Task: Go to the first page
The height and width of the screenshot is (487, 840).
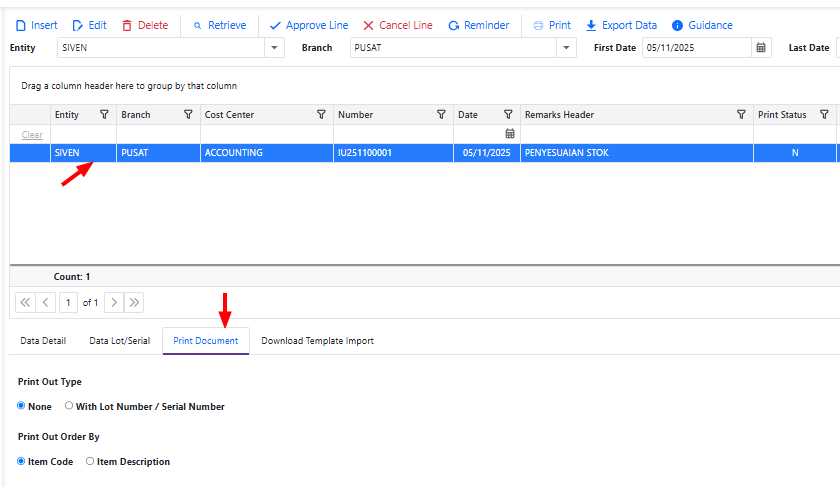Action: coord(25,303)
